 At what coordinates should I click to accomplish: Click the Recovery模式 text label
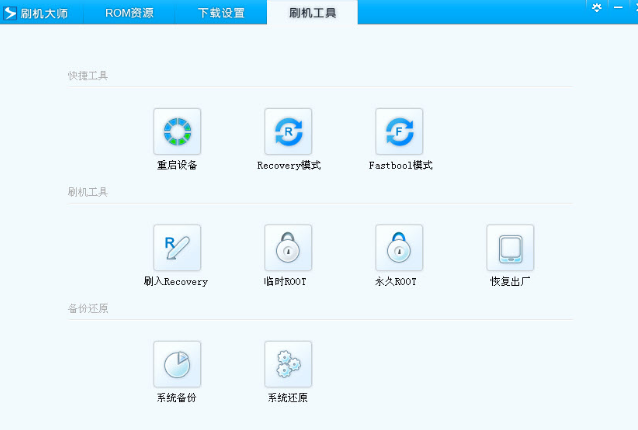(x=289, y=165)
